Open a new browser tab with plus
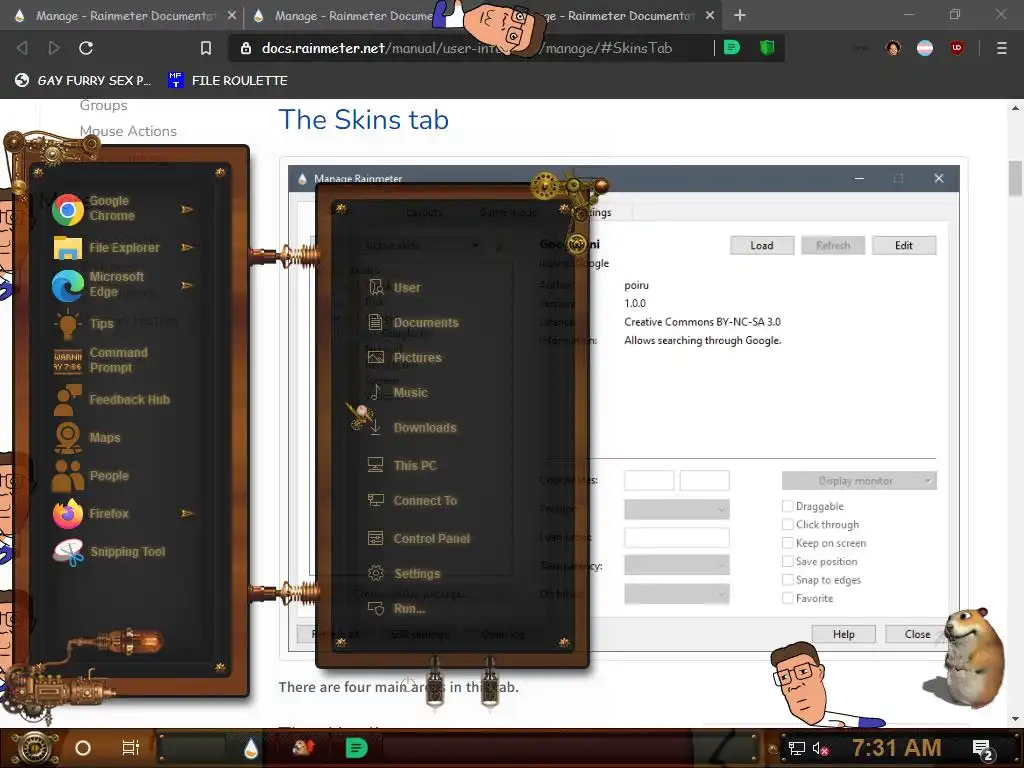This screenshot has height=768, width=1024. tap(739, 15)
